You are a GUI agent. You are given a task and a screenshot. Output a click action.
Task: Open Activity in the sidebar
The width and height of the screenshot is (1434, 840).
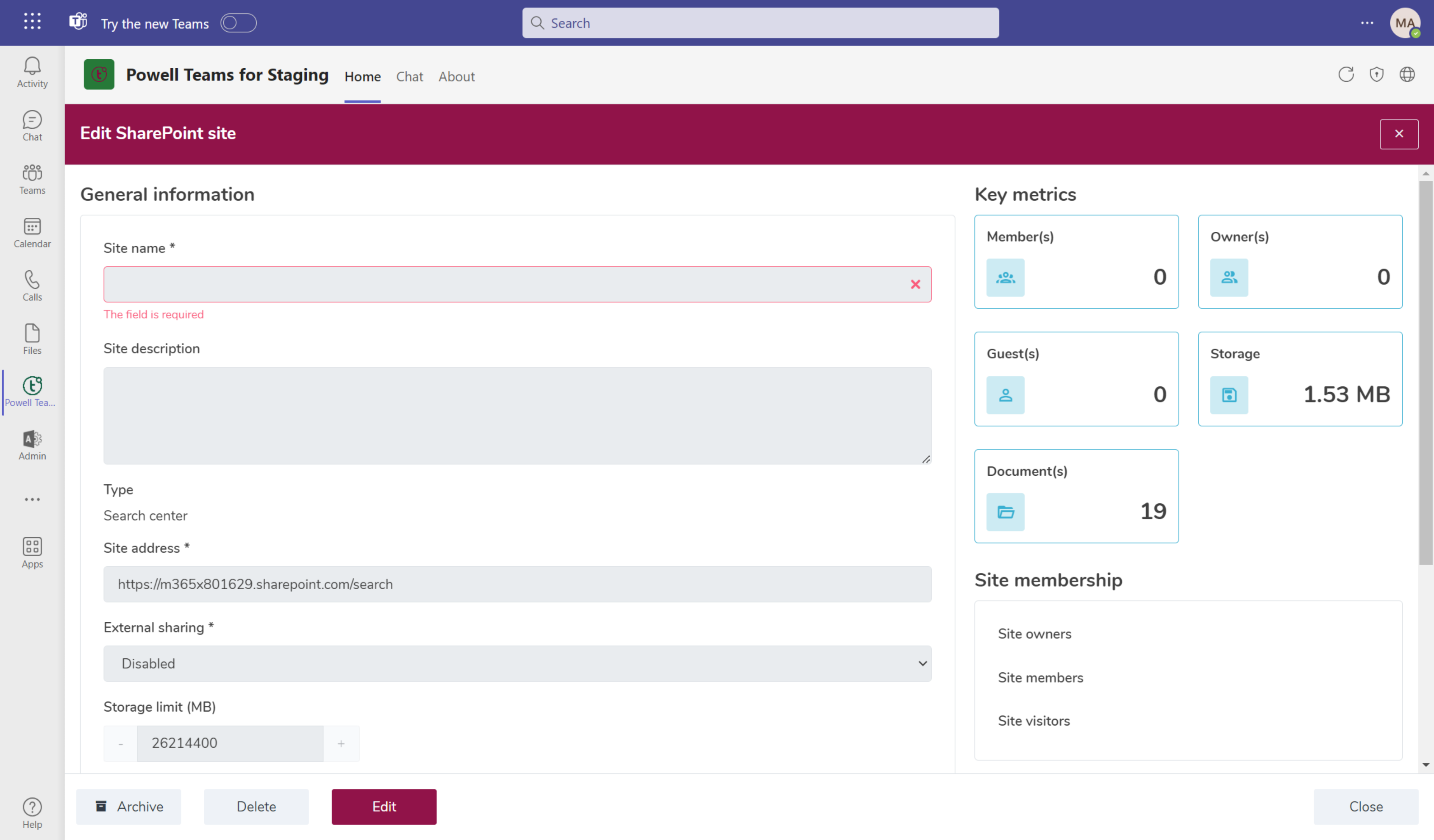point(33,72)
